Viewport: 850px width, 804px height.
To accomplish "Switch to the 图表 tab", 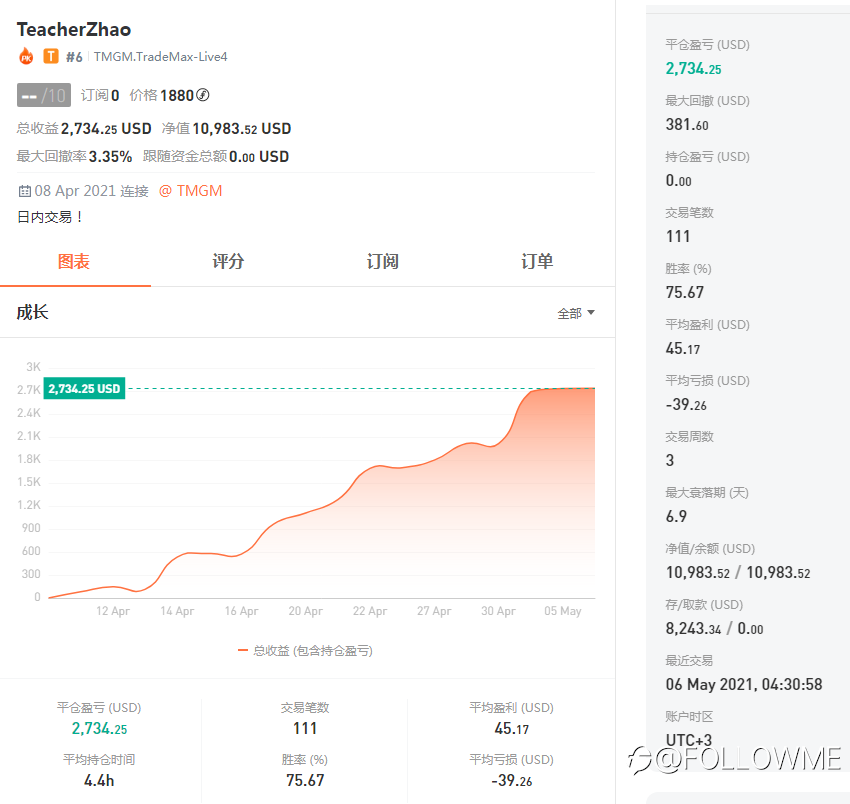I will [x=74, y=262].
